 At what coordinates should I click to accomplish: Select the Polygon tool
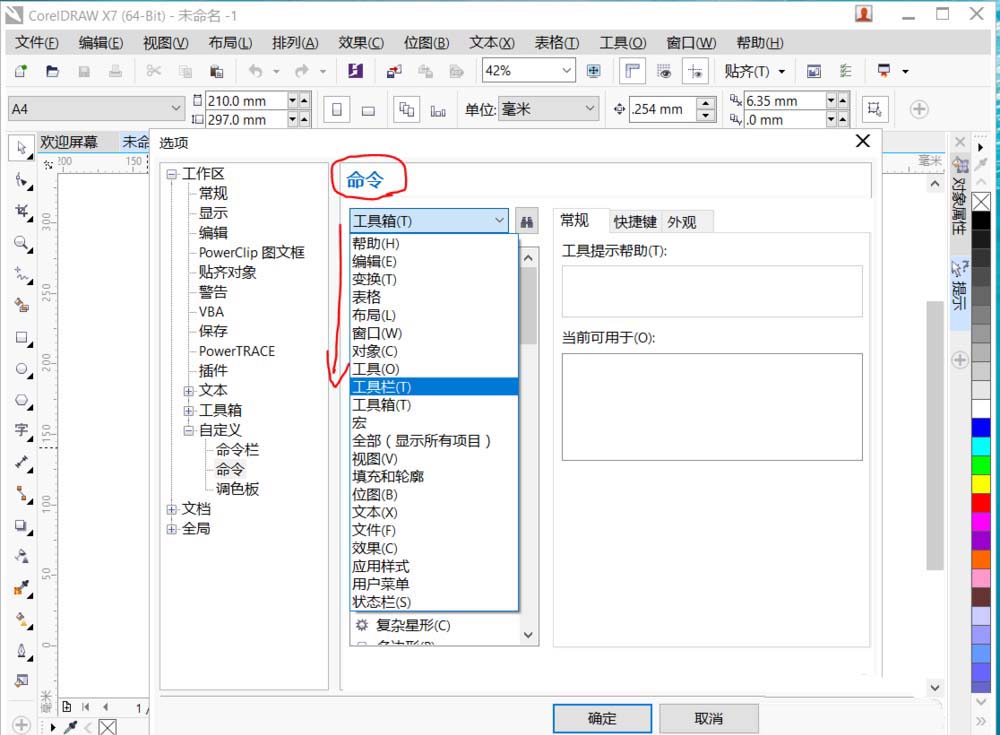click(x=22, y=400)
